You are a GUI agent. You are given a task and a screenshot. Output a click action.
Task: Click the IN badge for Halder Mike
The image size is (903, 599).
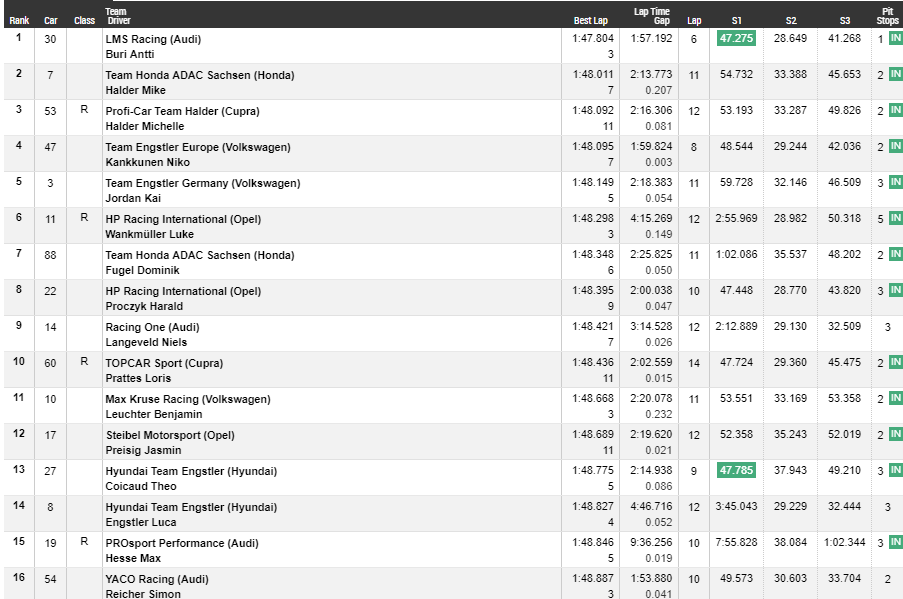[896, 74]
